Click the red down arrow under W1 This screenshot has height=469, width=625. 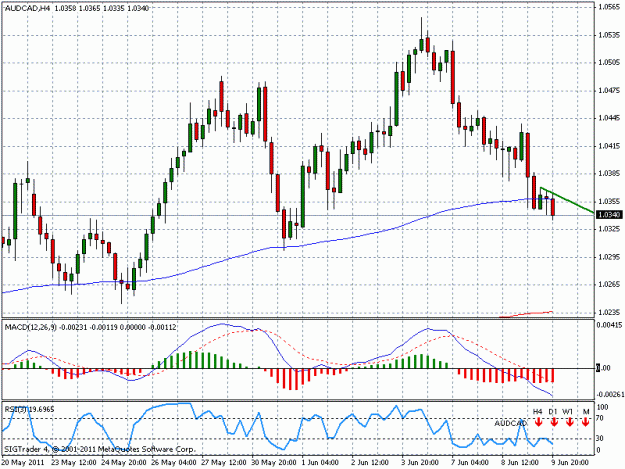point(569,422)
